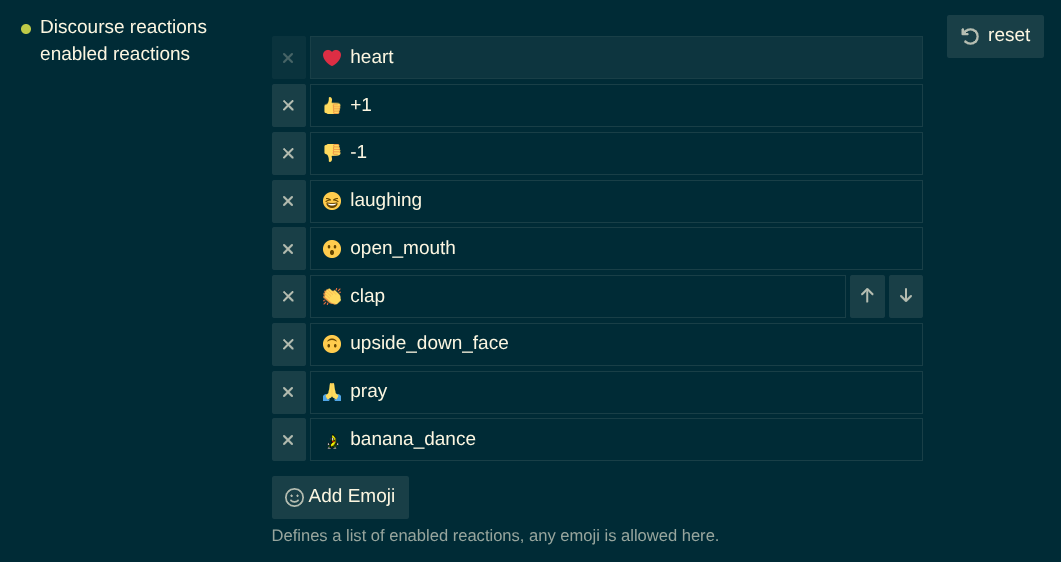Remove the -1 thumbs down reaction
Viewport: 1061px width, 562px height.
tap(289, 154)
